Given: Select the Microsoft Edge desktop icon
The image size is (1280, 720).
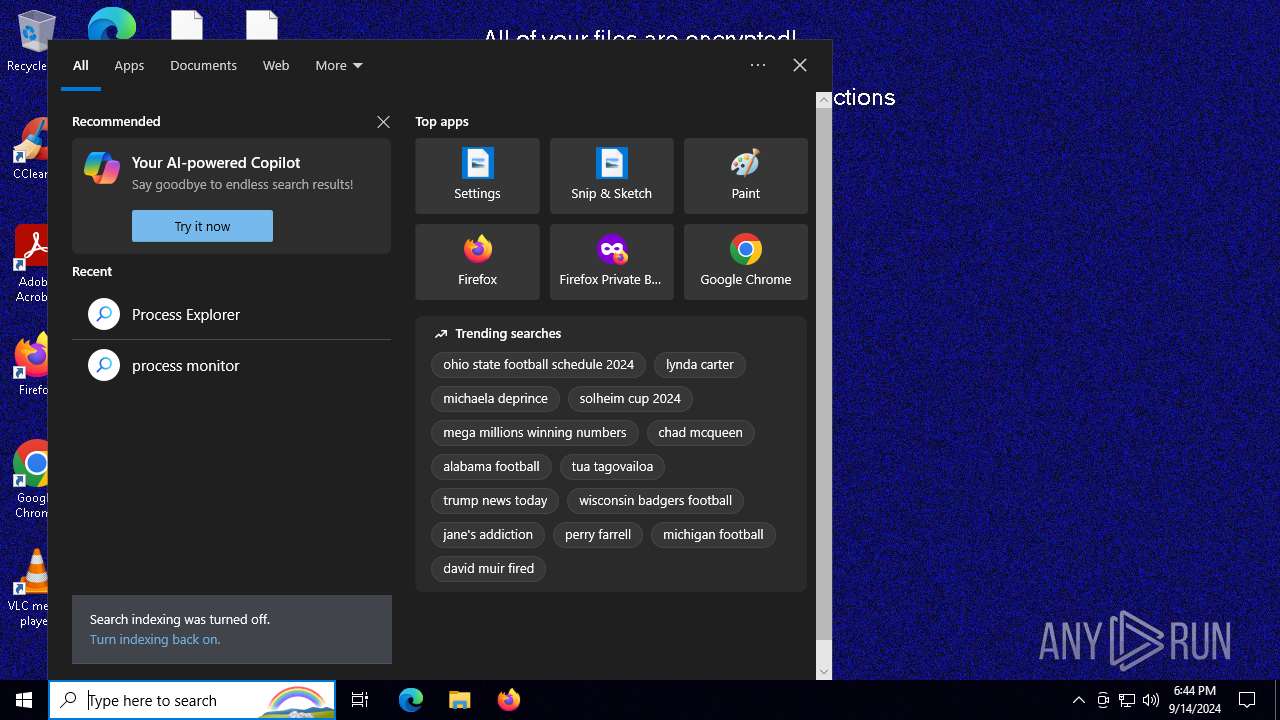Looking at the screenshot, I should (x=111, y=24).
